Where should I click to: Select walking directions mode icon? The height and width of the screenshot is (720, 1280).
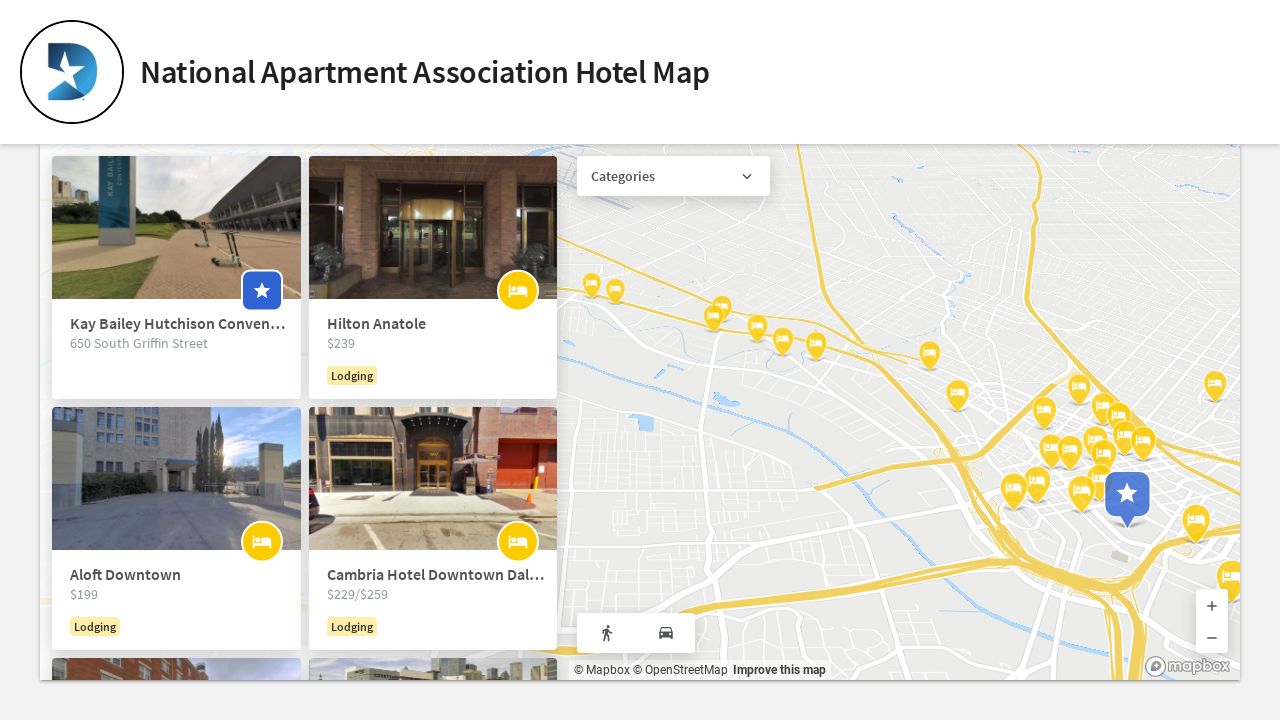coord(606,633)
